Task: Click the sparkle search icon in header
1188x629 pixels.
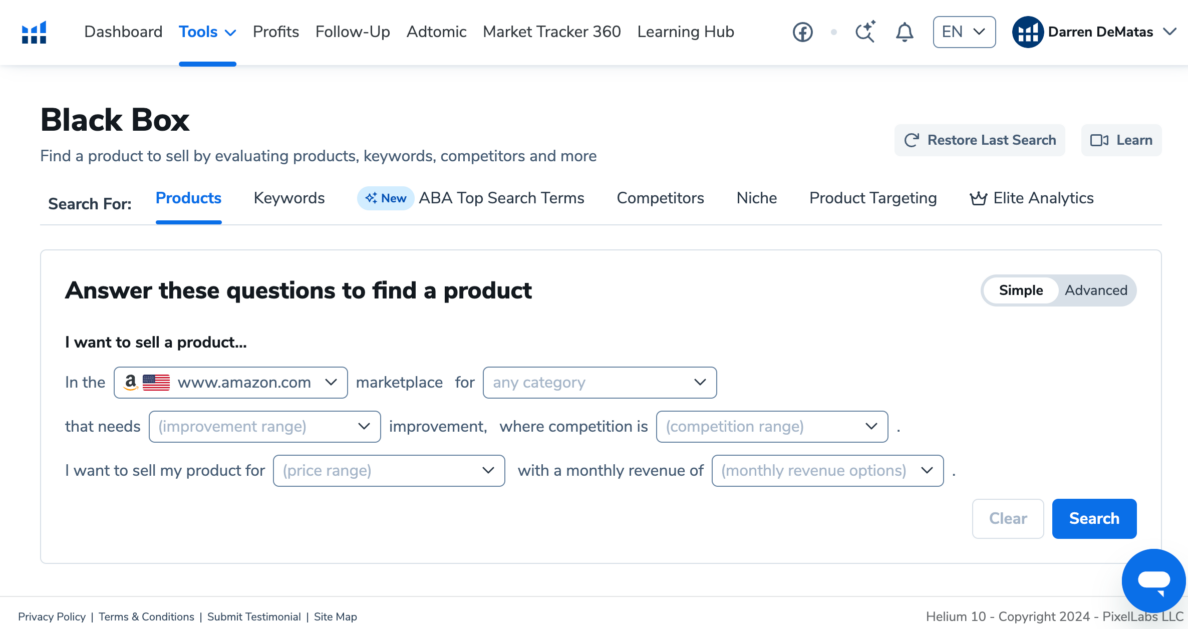Action: [x=865, y=32]
